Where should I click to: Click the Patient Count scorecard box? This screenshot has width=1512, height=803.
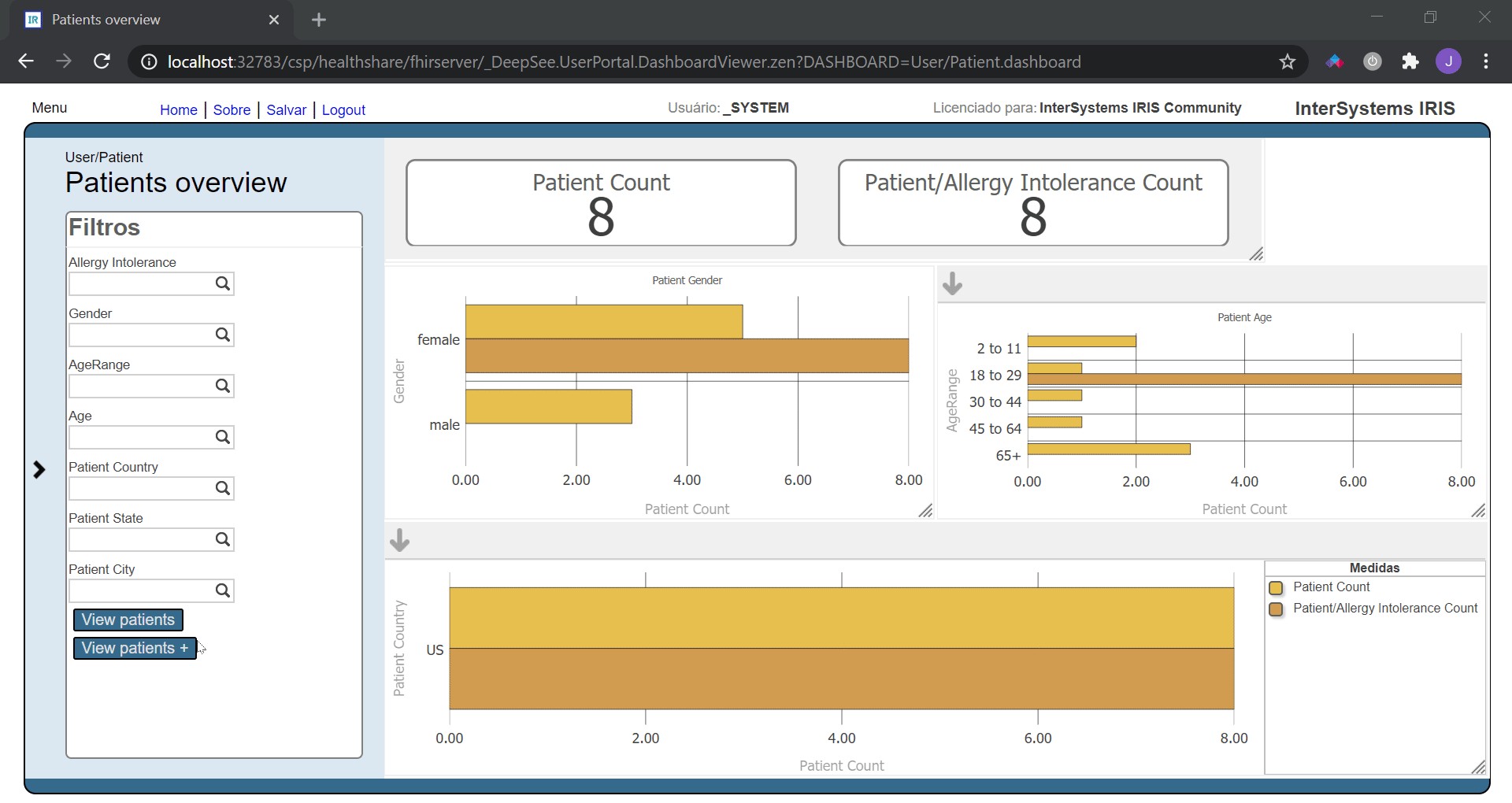pyautogui.click(x=601, y=203)
